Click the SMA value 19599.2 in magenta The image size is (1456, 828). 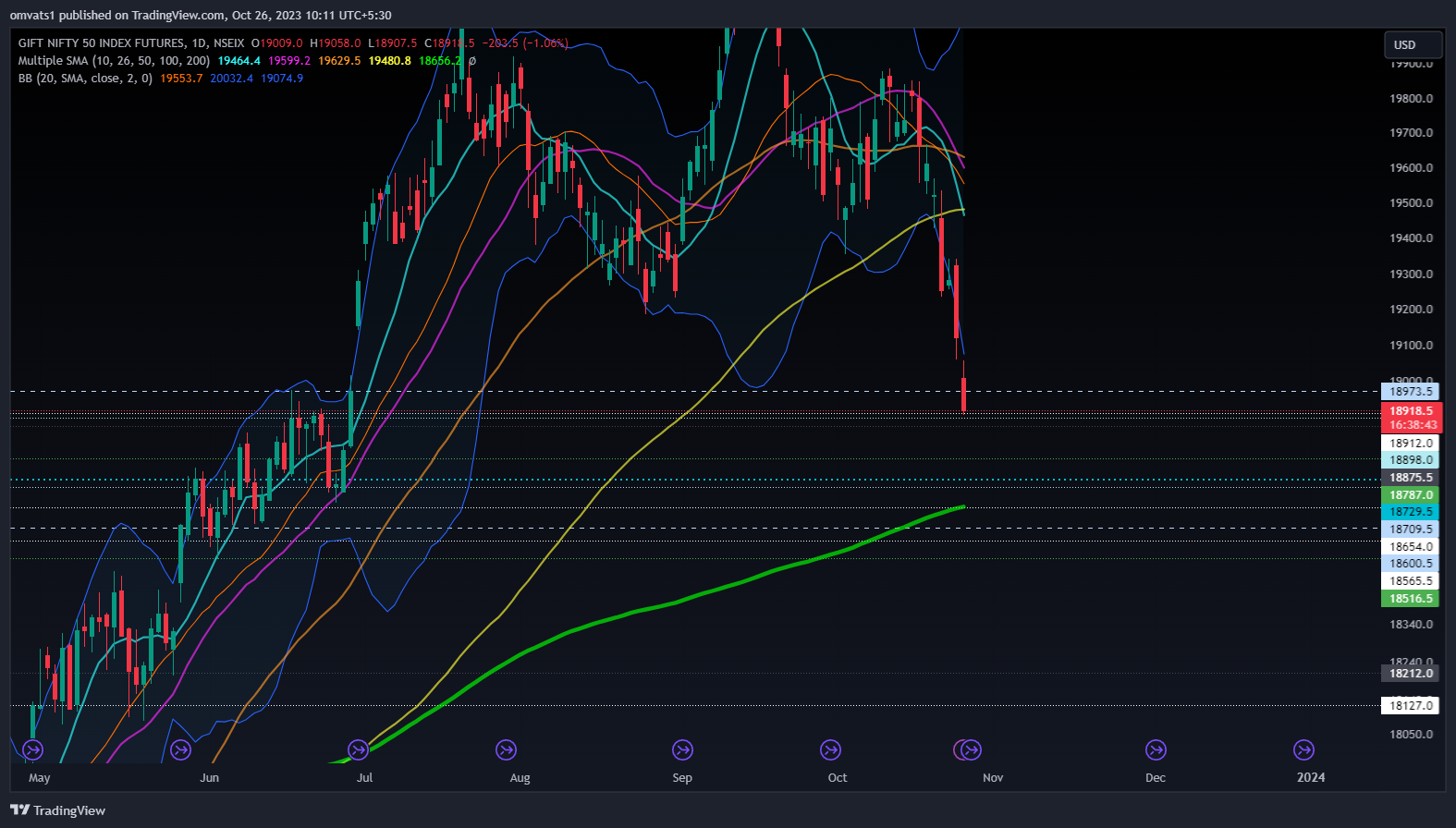(289, 61)
